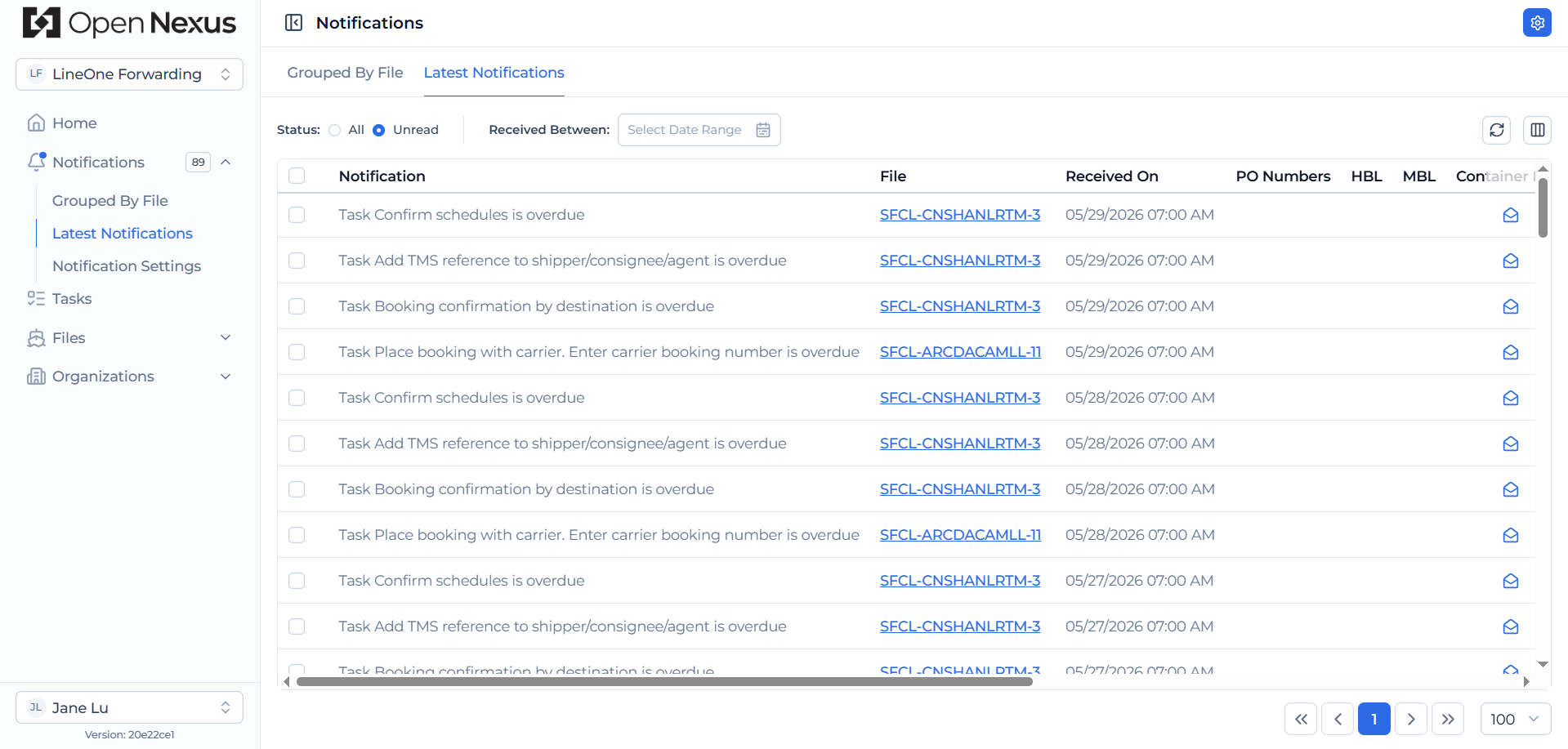Click page 1 button
Viewport: 1568px width, 749px height.
pyautogui.click(x=1374, y=719)
